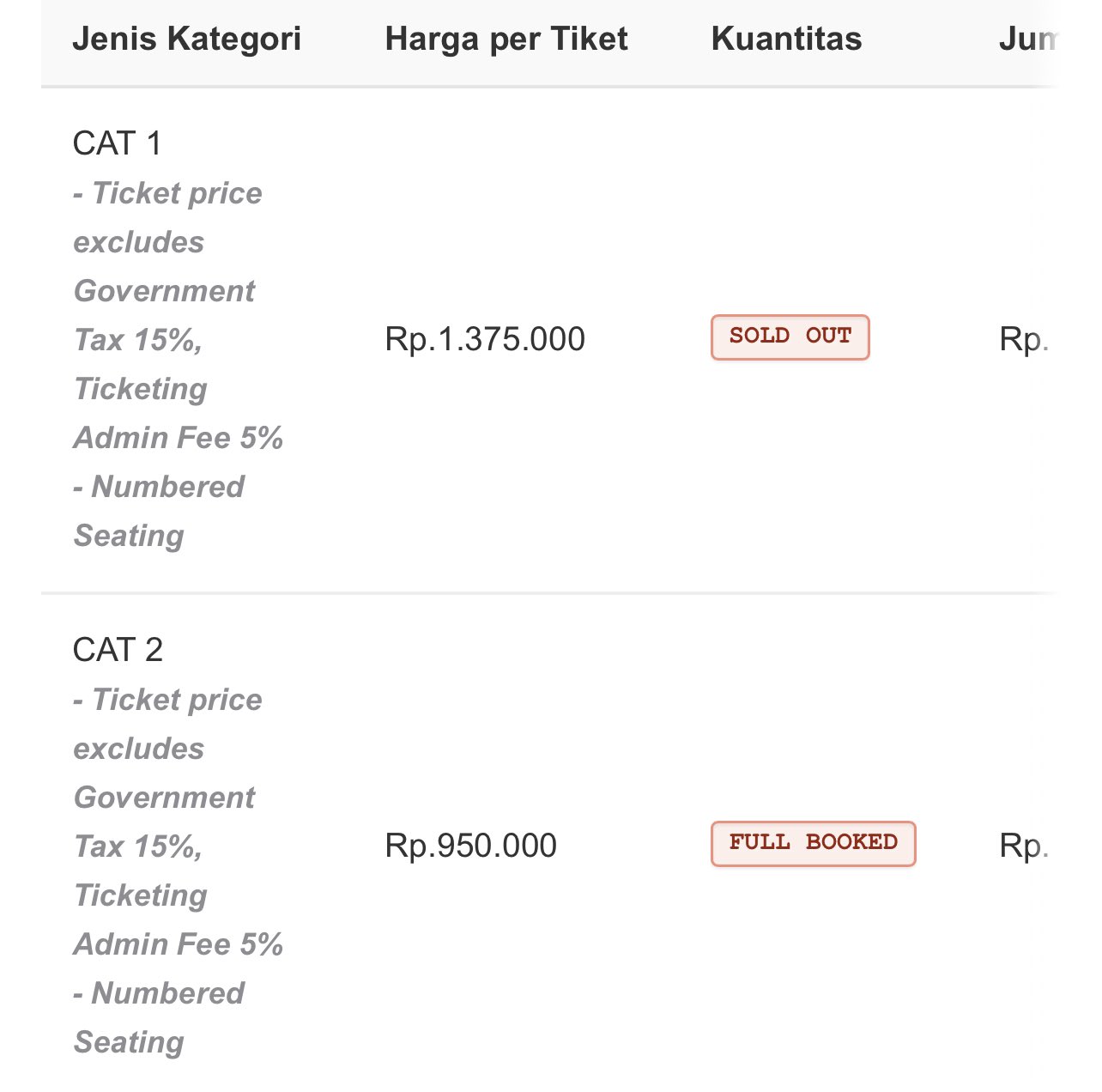Click the FULL BOOKED badge for CAT 2
1102x1092 pixels.
point(813,844)
